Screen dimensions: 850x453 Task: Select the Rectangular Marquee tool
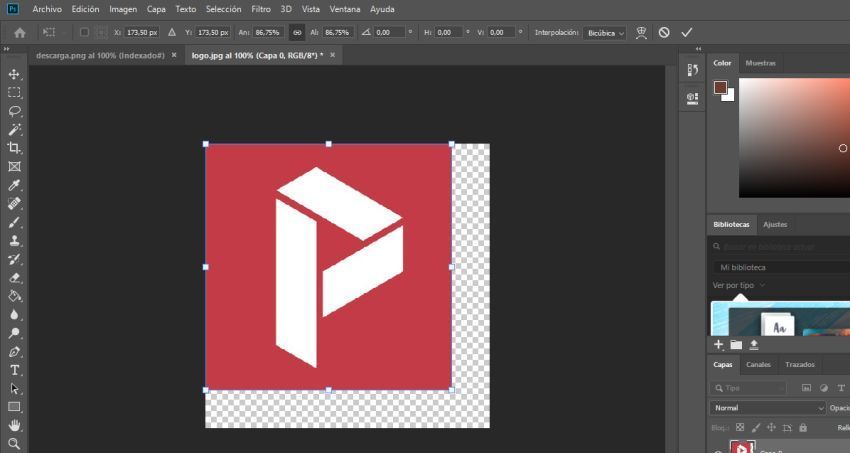14,93
